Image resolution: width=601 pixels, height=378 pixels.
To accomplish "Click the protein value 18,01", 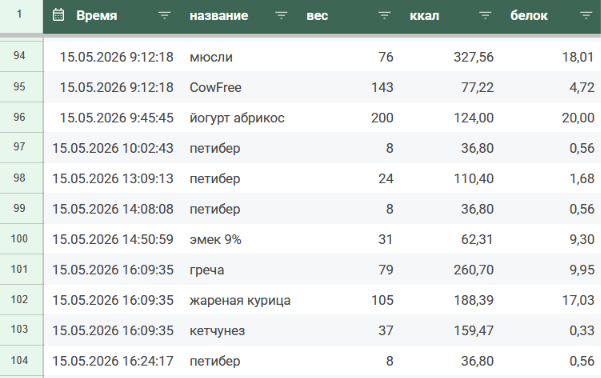I will [578, 57].
